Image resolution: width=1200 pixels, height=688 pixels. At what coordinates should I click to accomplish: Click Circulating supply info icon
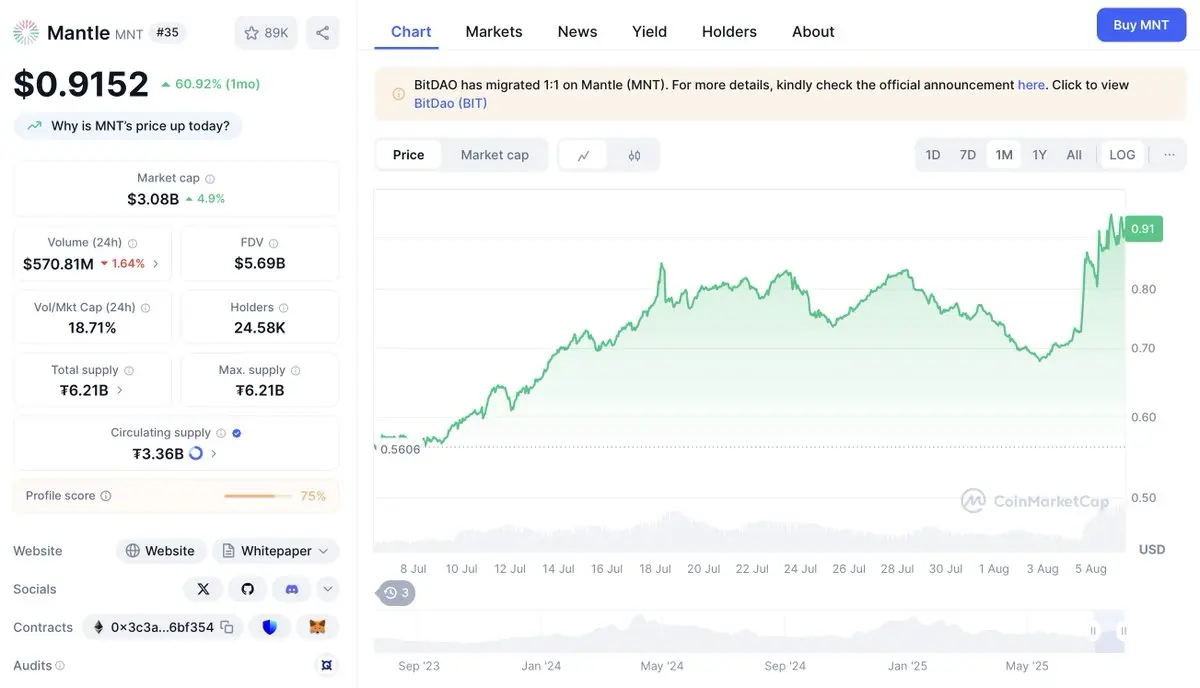221,433
